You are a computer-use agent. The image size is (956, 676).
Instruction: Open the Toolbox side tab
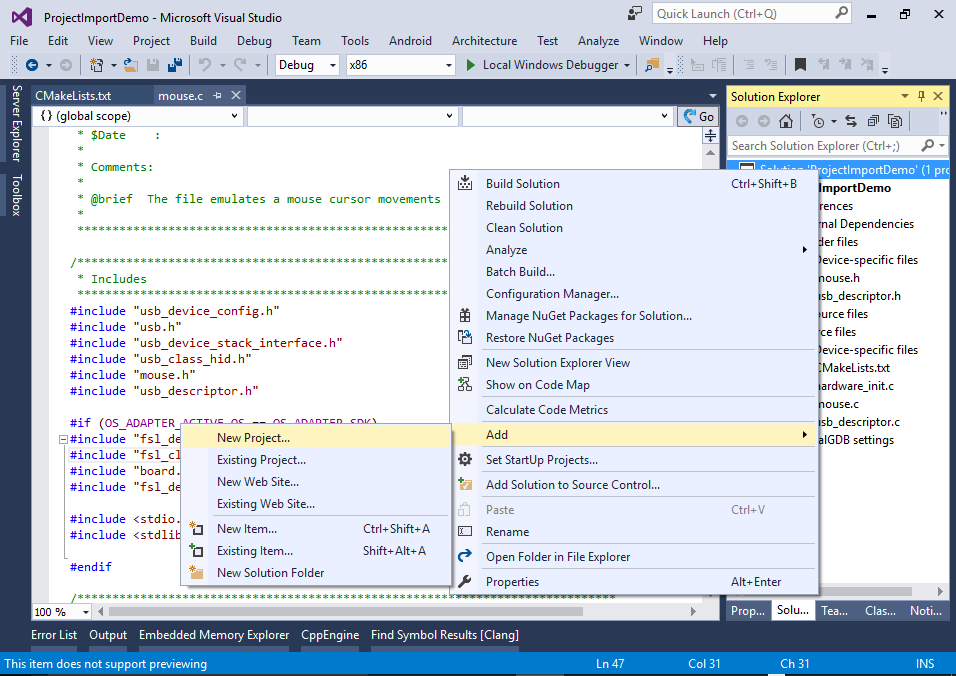tap(16, 195)
